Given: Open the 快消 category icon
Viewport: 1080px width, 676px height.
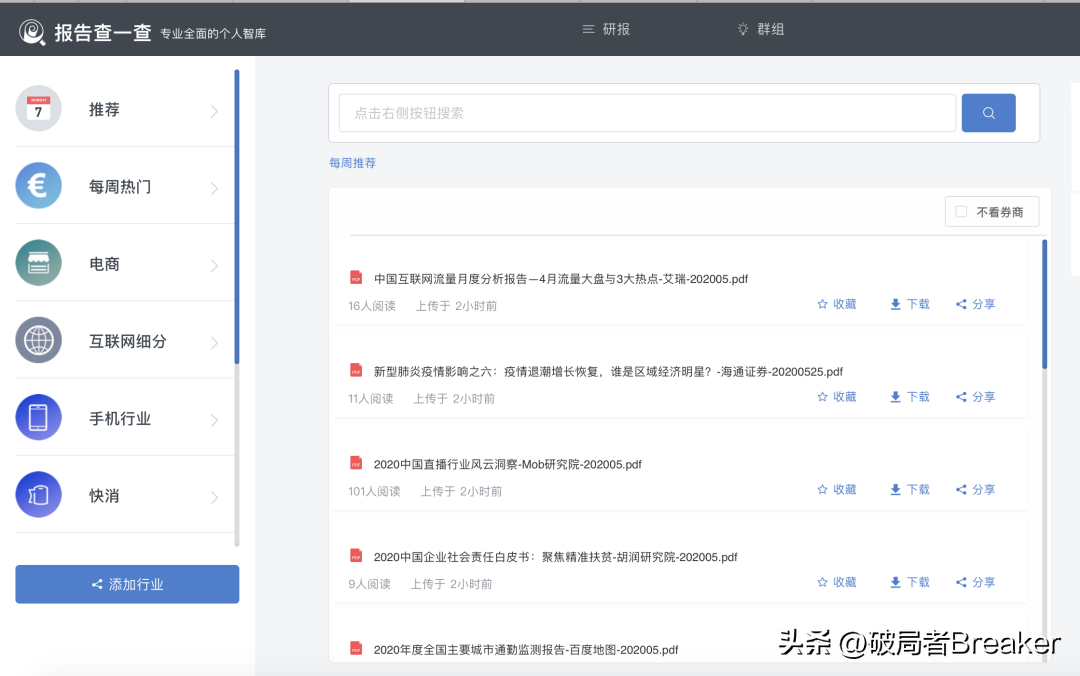Looking at the screenshot, I should 38,495.
